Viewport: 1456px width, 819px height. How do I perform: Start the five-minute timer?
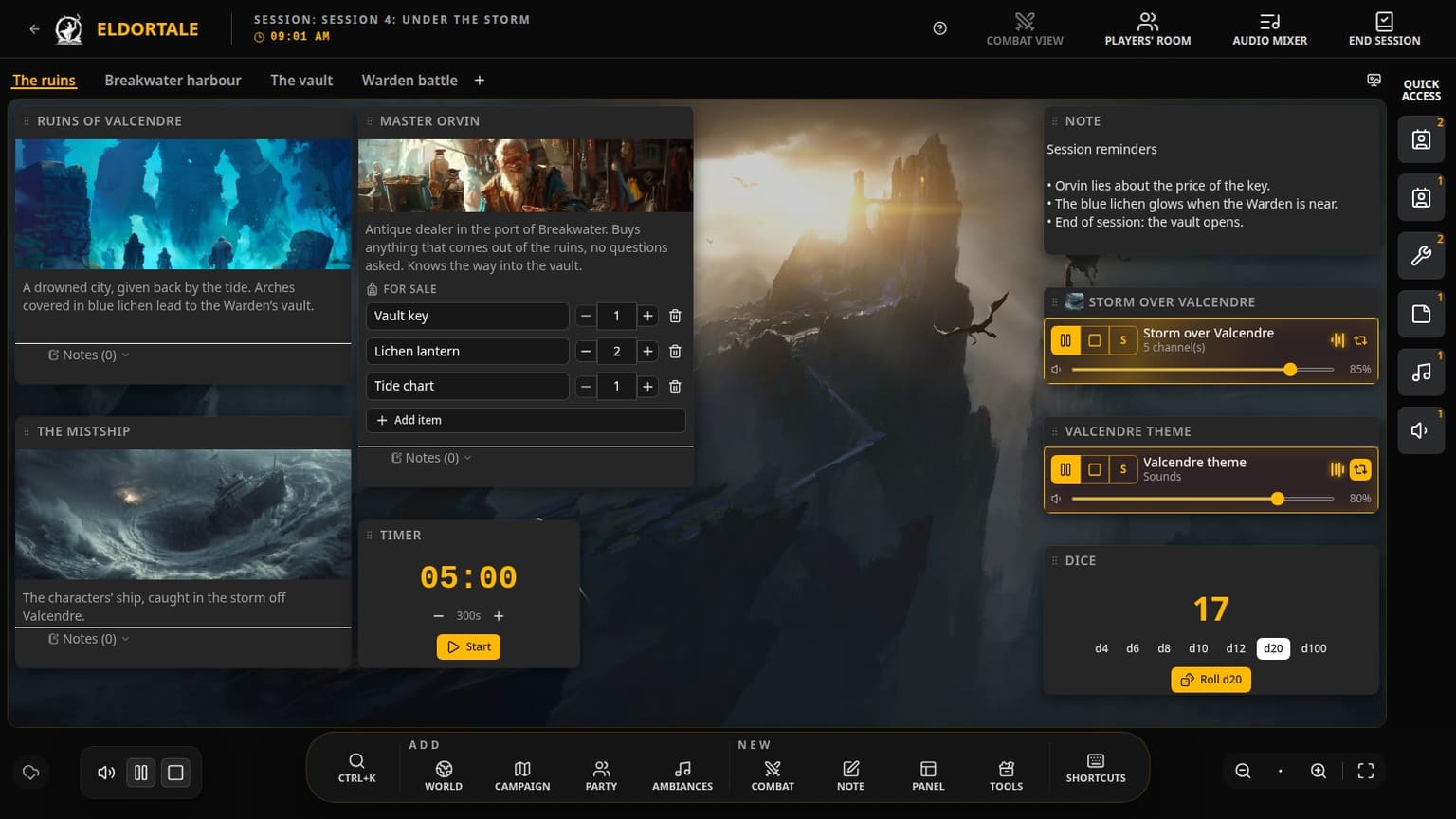coord(468,646)
